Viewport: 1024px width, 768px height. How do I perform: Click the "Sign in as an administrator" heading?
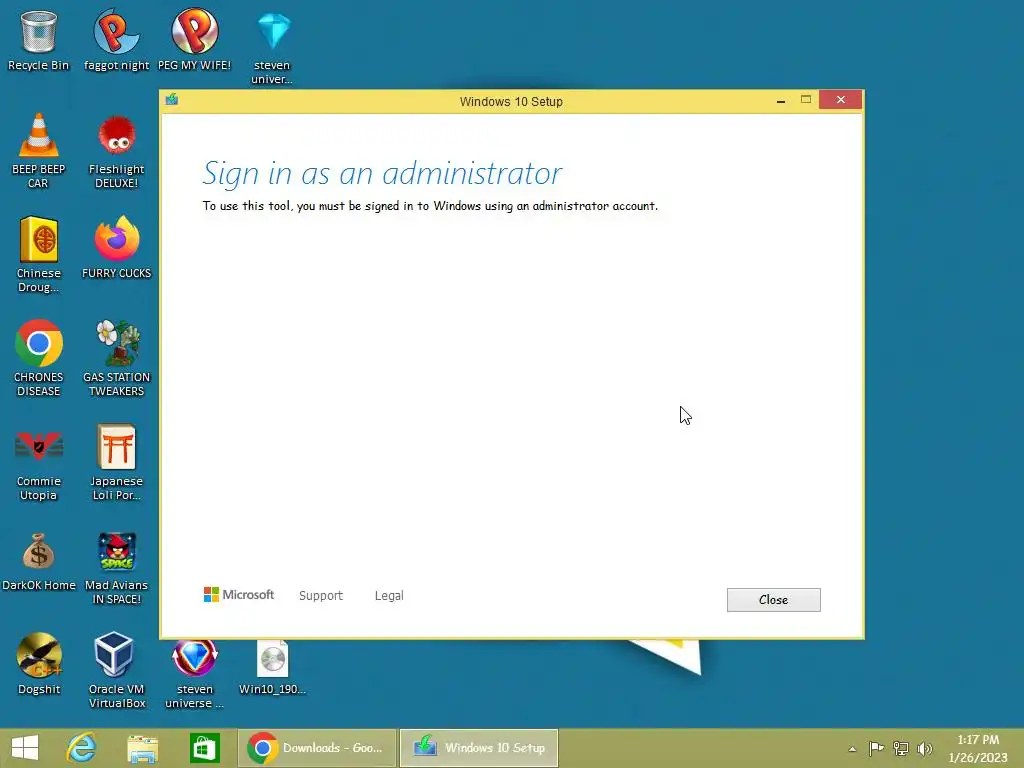382,173
